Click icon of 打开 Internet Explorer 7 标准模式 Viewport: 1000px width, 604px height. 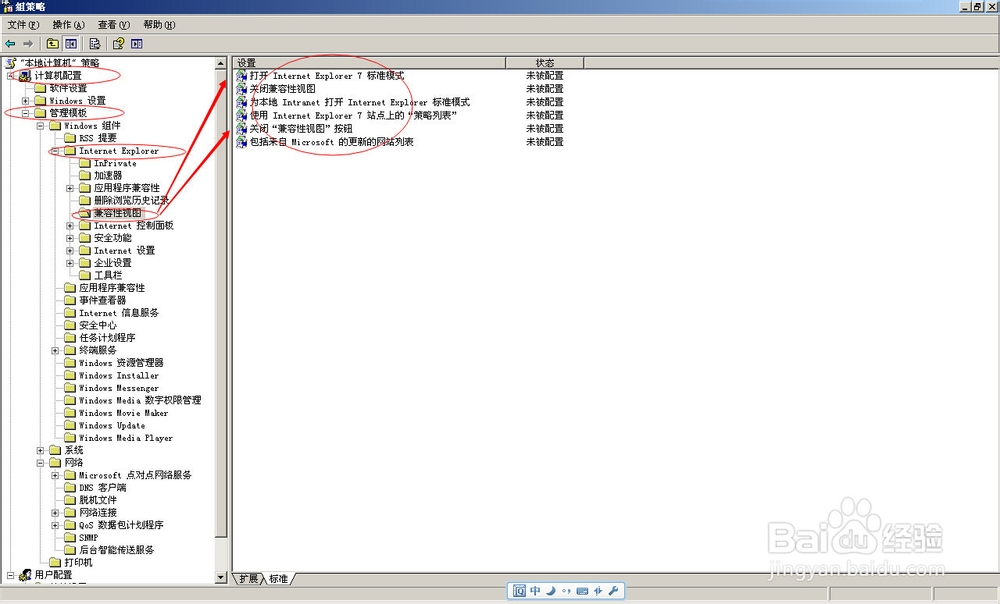coord(241,75)
